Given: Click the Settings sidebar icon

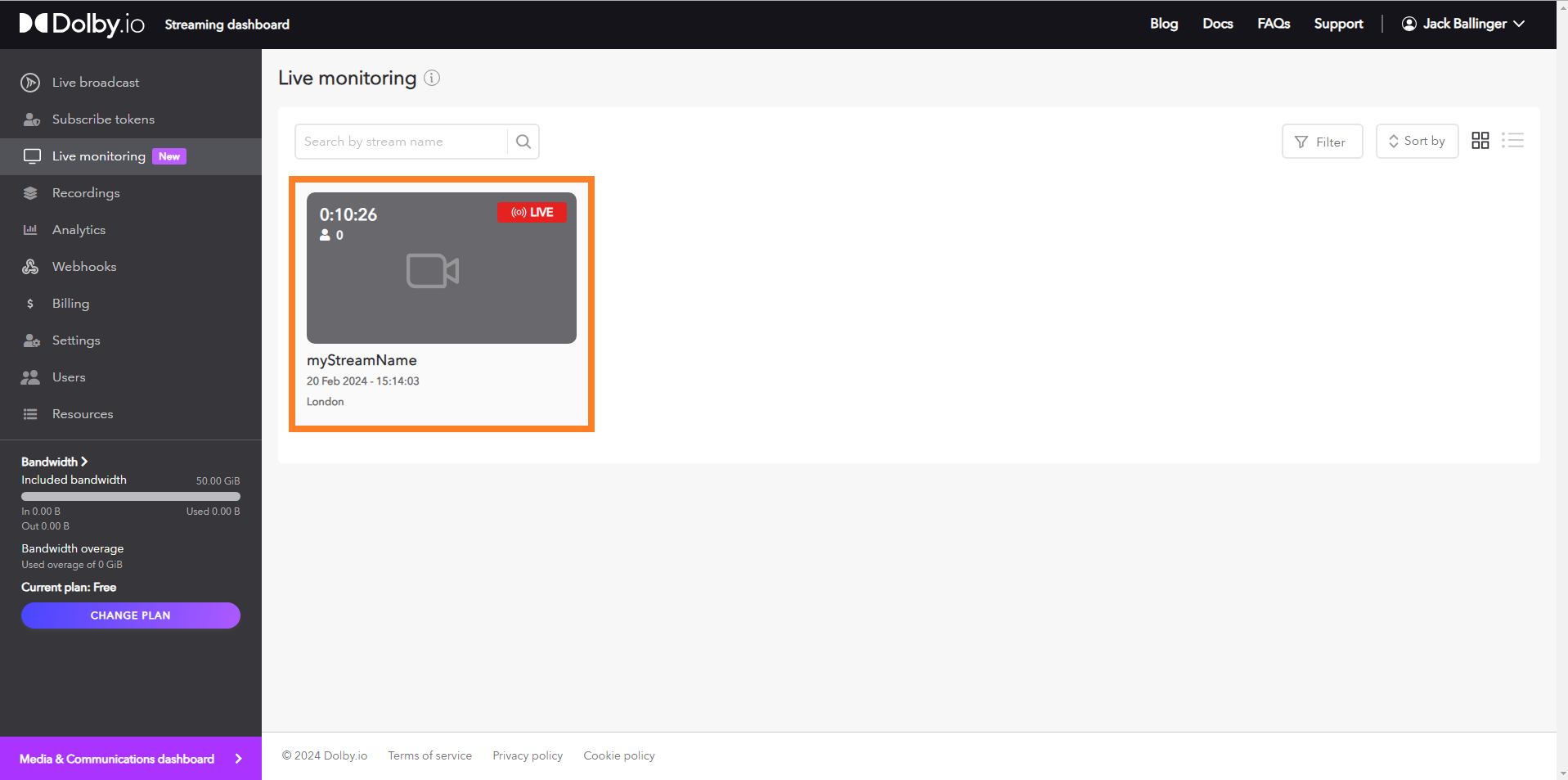Looking at the screenshot, I should click(x=31, y=340).
